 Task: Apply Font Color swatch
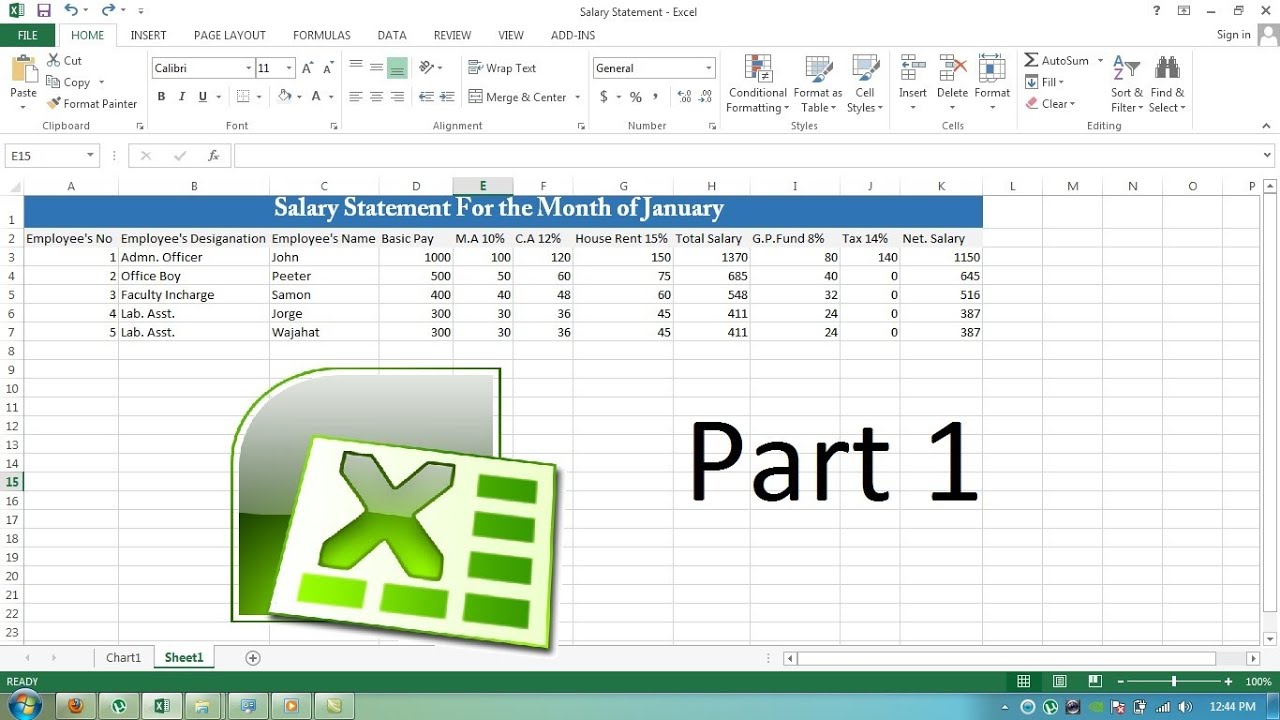click(316, 97)
